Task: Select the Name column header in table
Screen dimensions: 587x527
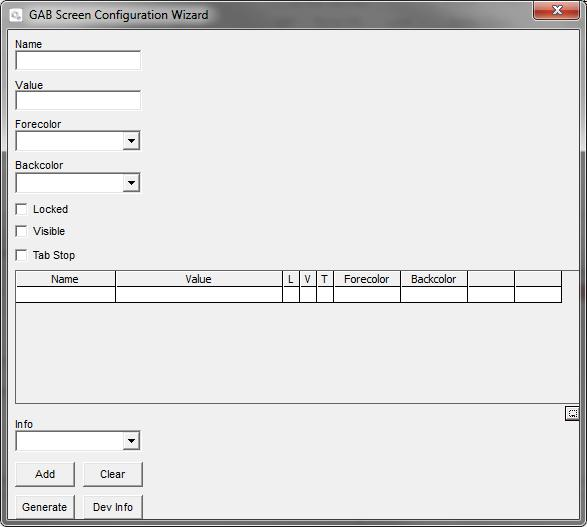Action: 65,279
